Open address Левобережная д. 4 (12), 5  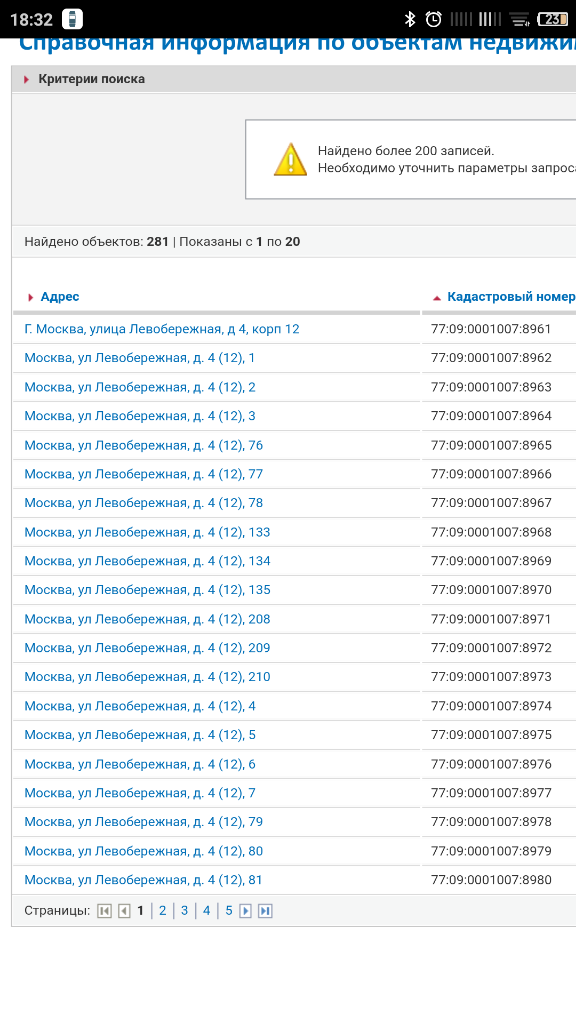(x=140, y=735)
